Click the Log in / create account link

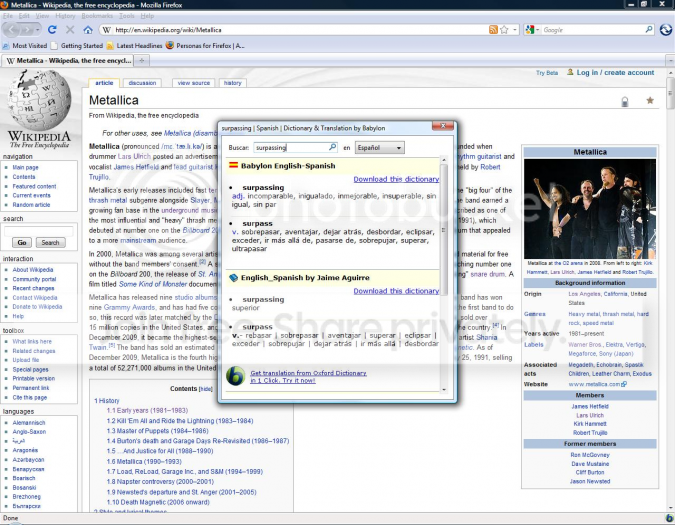pyautogui.click(x=614, y=72)
